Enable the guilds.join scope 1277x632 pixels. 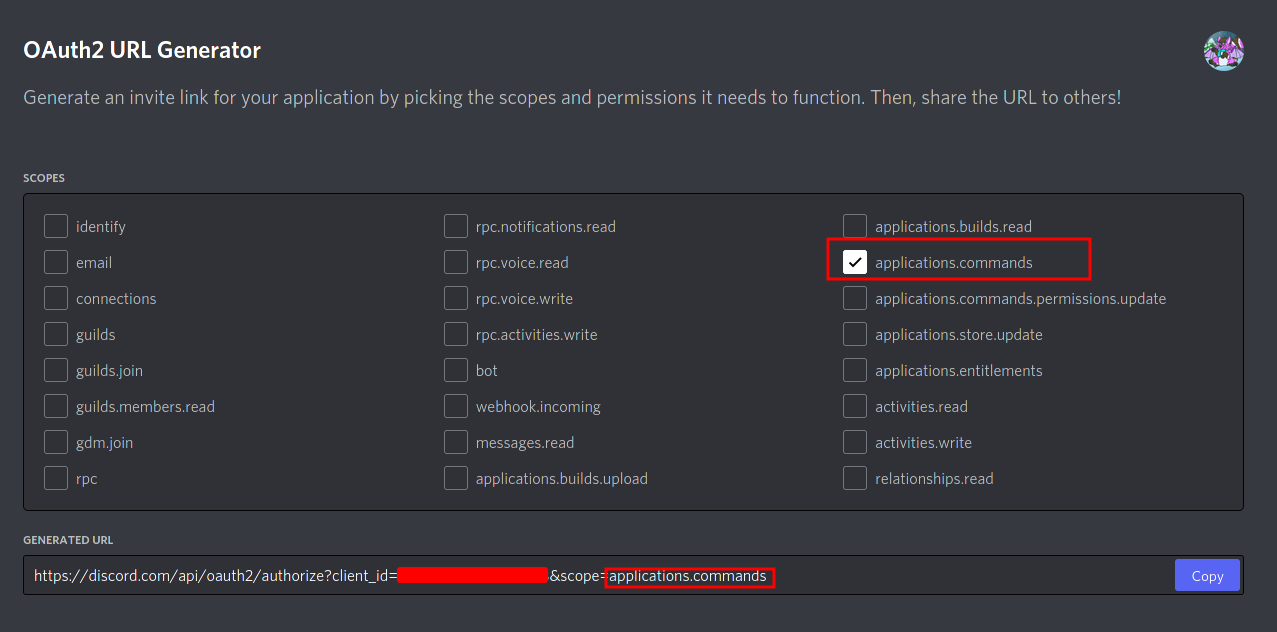click(56, 370)
